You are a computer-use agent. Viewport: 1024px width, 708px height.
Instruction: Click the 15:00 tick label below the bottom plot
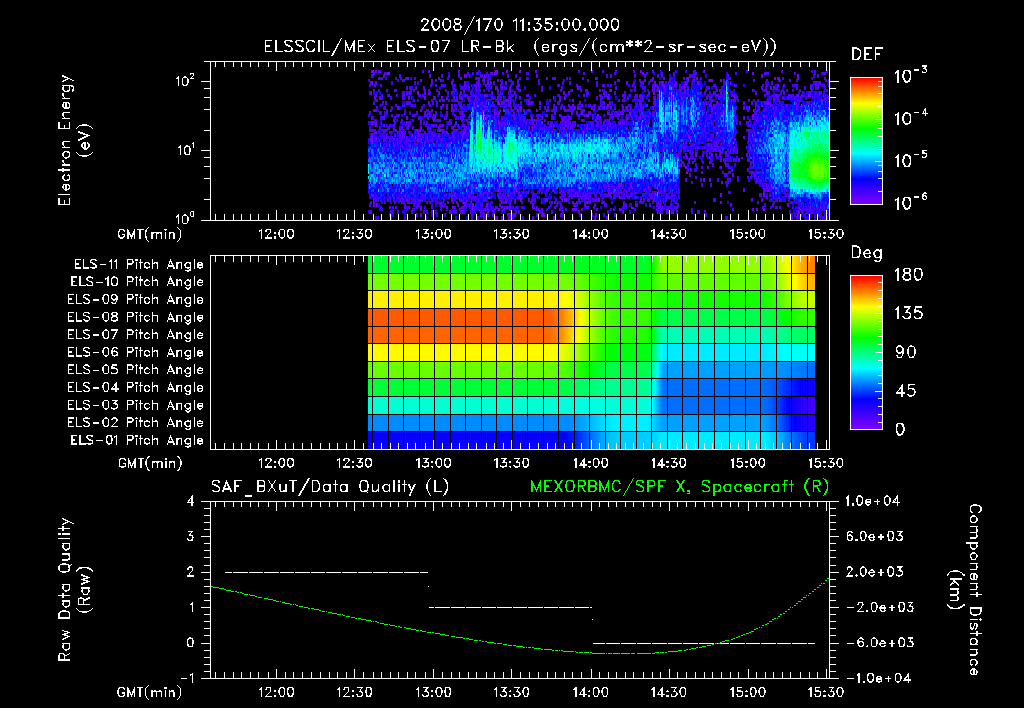point(748,692)
